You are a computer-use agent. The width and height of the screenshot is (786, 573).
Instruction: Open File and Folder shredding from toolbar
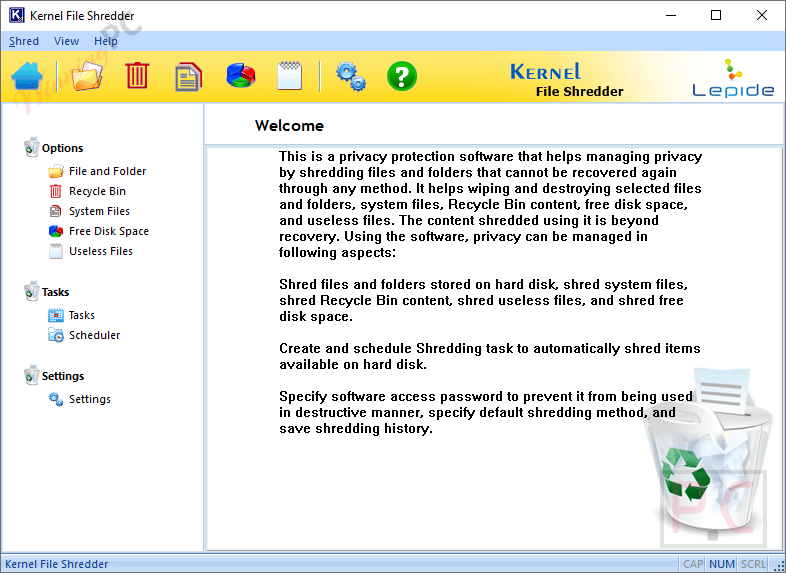(x=87, y=76)
